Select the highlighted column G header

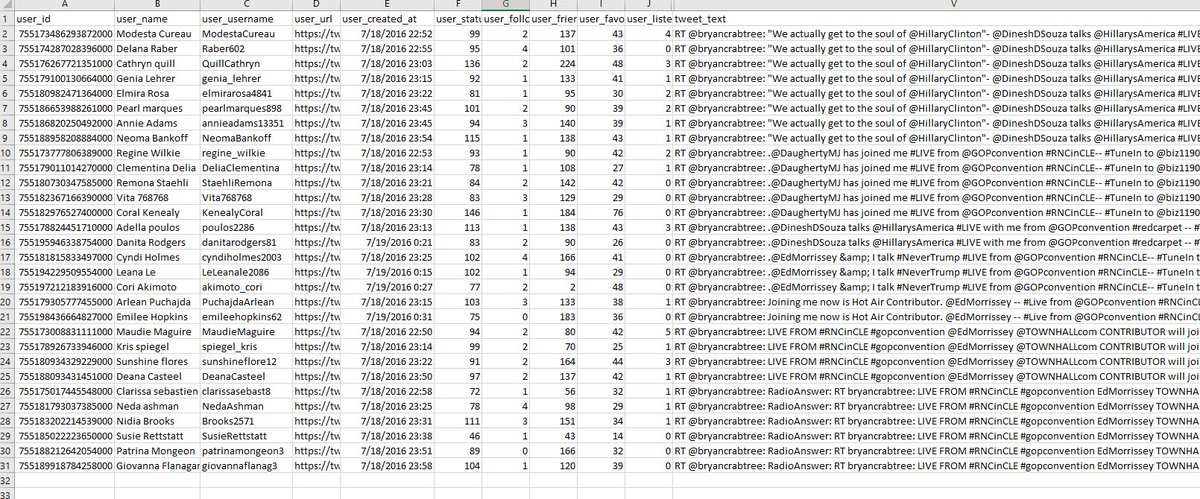[x=505, y=6]
